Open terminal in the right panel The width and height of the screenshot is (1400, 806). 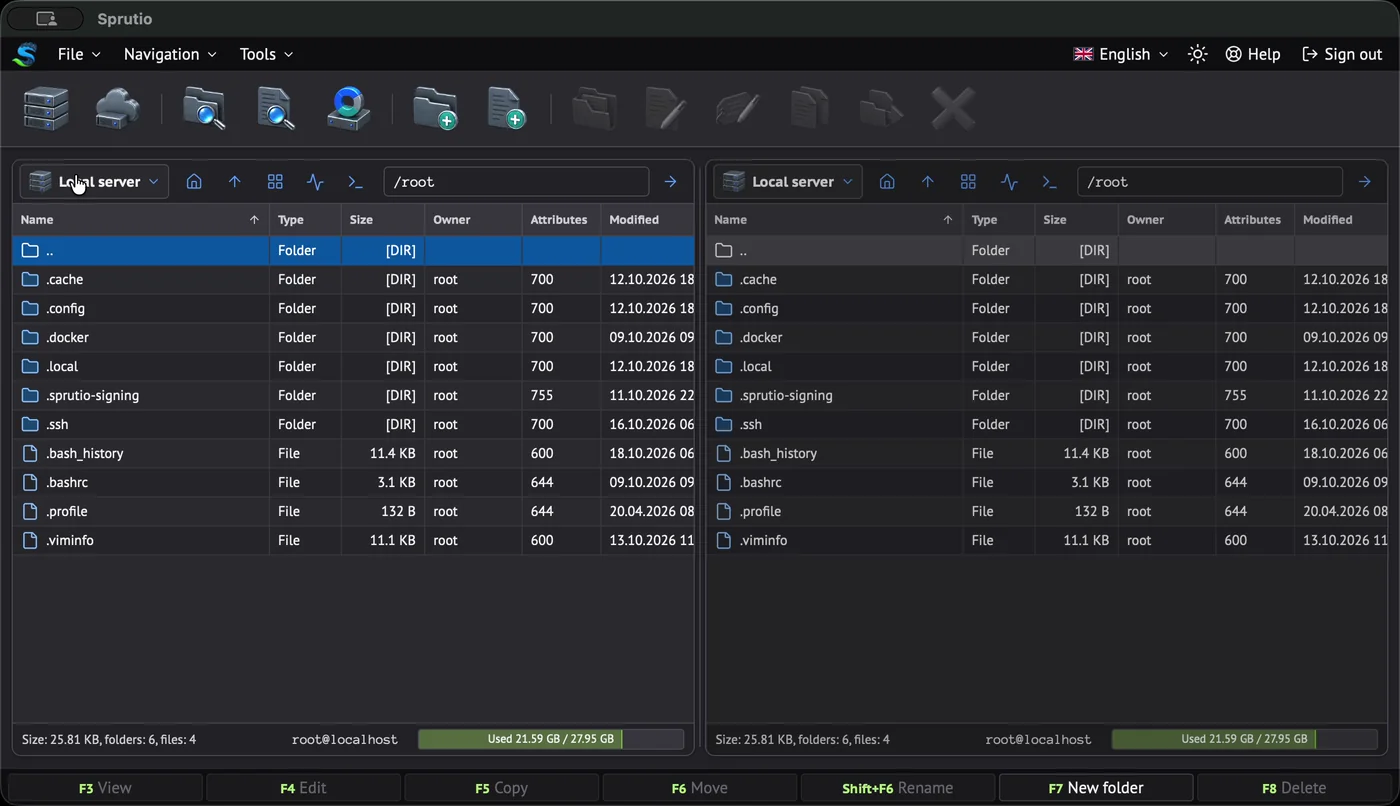(x=1049, y=182)
